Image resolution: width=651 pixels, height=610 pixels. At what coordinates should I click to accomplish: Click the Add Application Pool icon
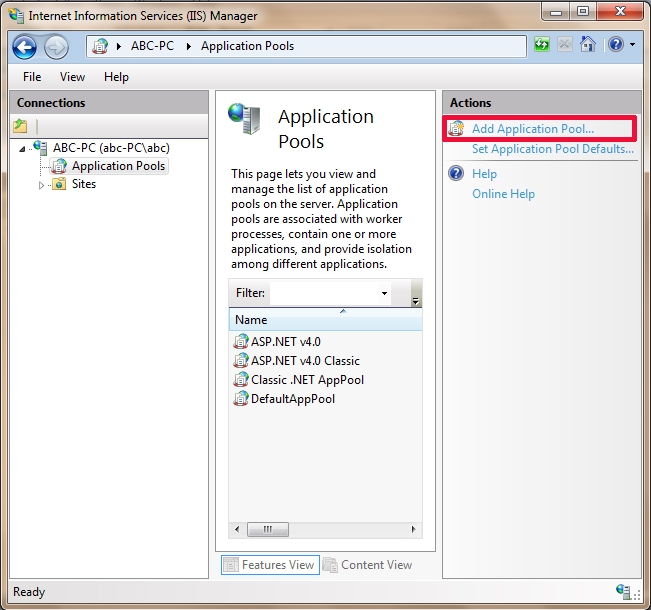pyautogui.click(x=456, y=129)
